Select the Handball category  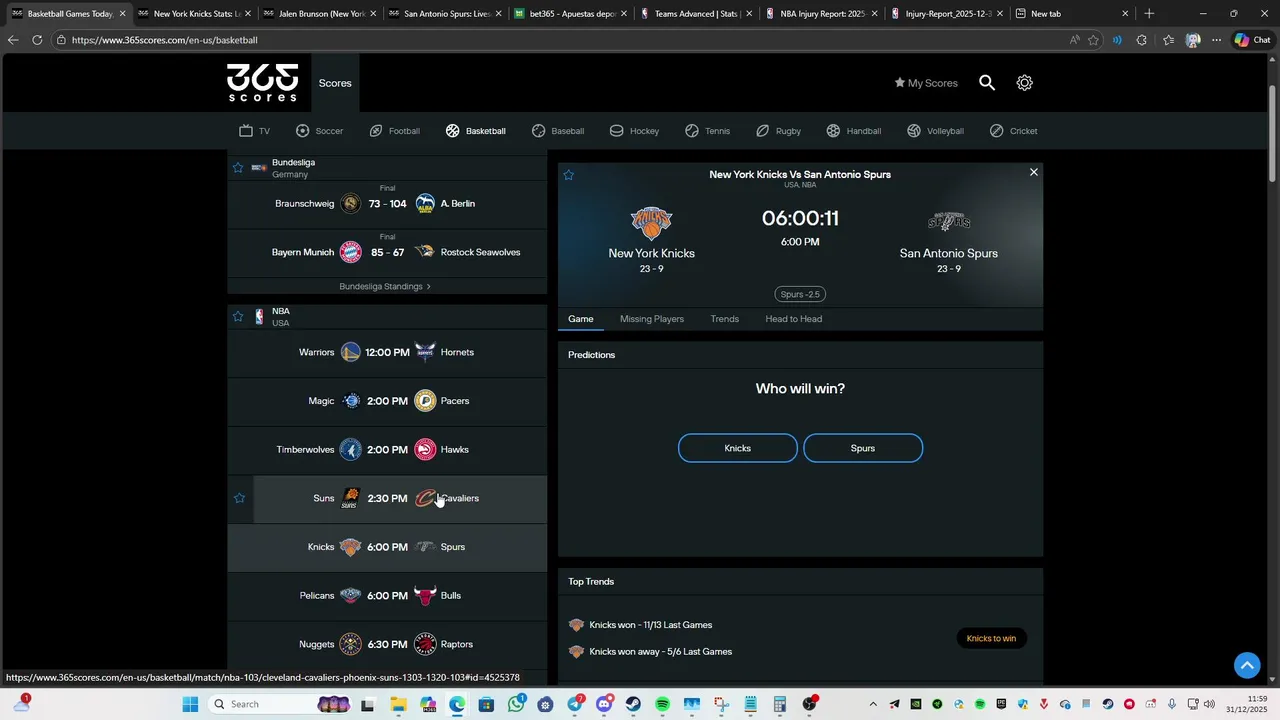click(853, 131)
